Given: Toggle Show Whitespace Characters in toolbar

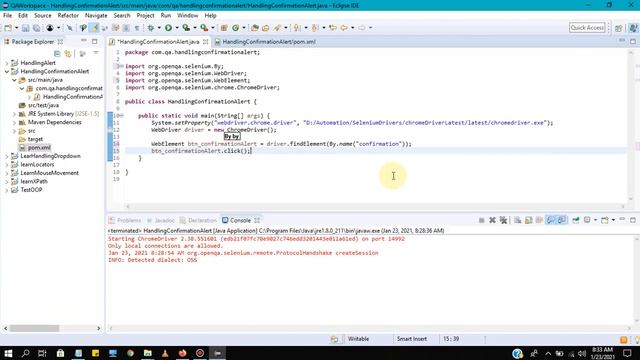Looking at the screenshot, I should pyautogui.click(x=137, y=28).
